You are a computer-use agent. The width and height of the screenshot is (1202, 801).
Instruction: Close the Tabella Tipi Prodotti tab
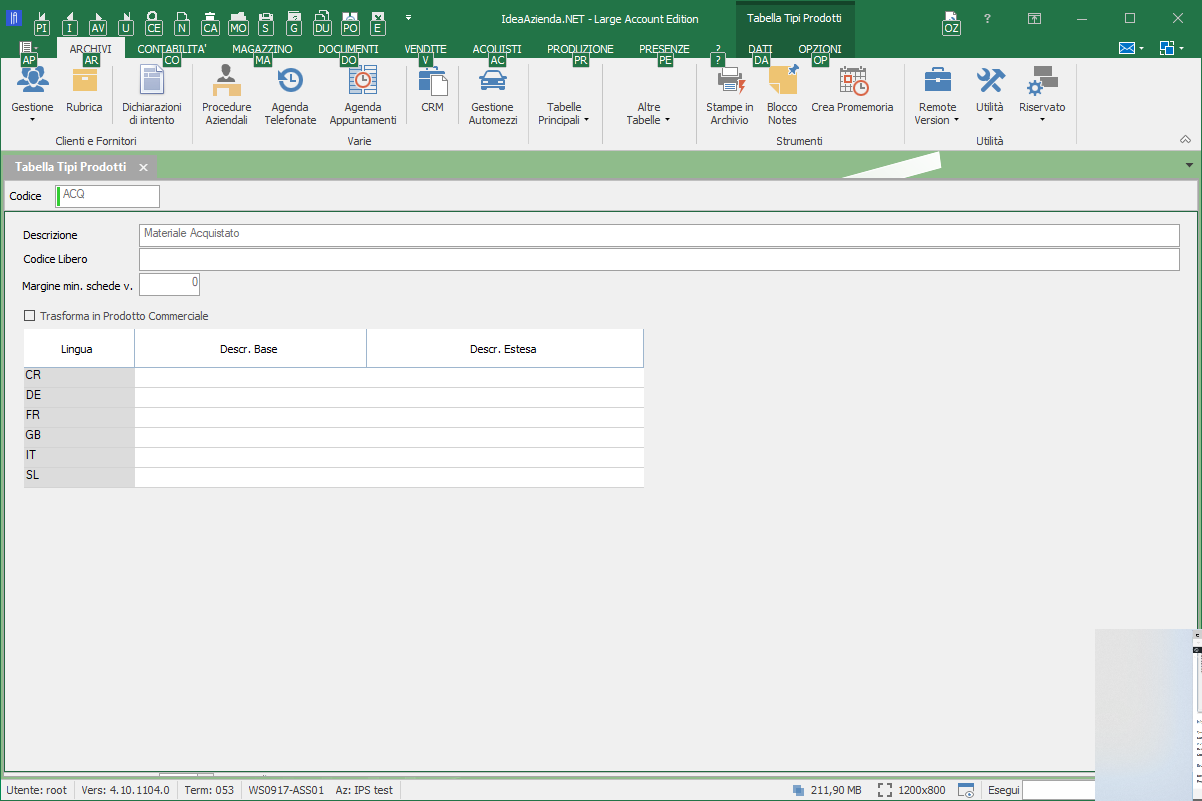tap(144, 167)
